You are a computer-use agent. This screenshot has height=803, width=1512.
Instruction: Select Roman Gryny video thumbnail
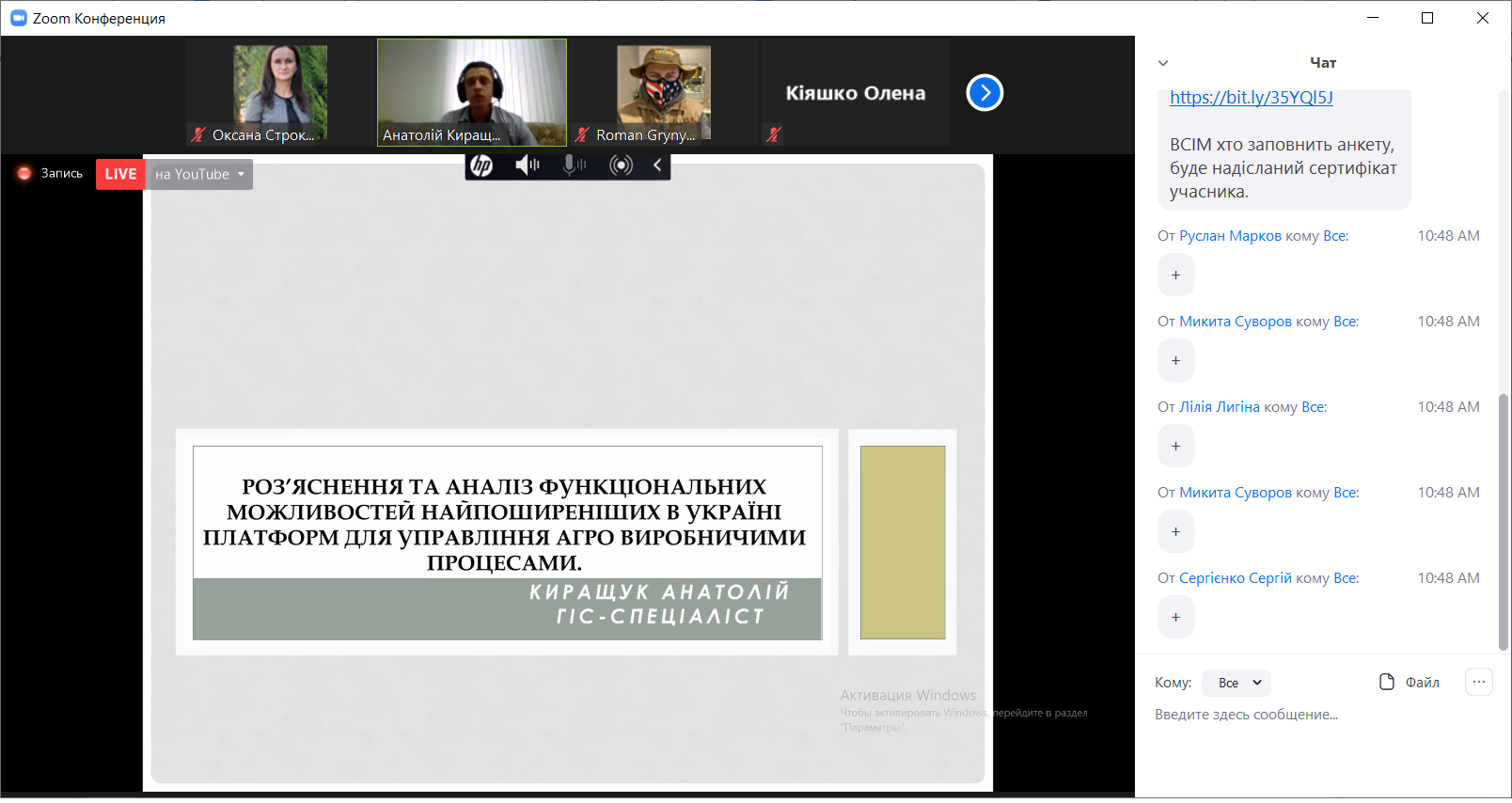point(664,92)
